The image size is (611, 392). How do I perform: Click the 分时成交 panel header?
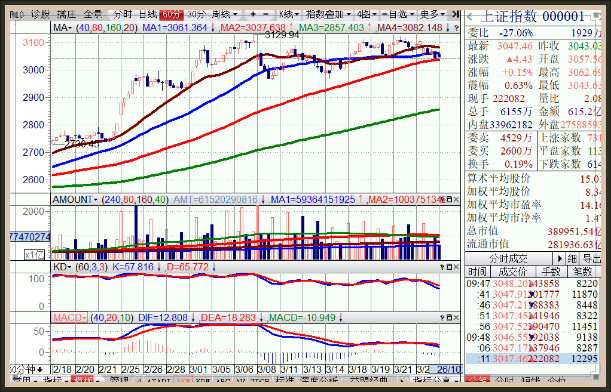coord(509,258)
